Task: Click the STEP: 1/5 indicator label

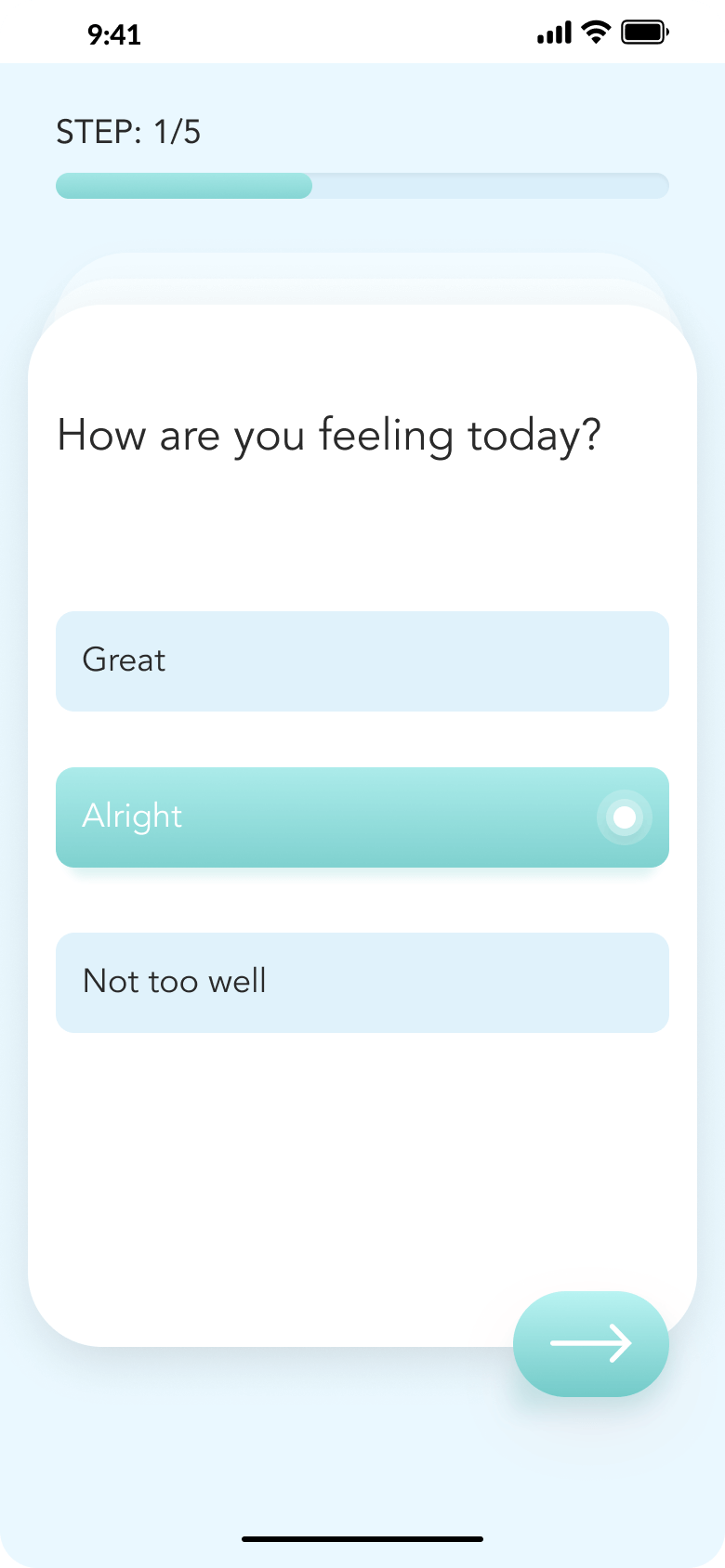Action: [x=128, y=132]
